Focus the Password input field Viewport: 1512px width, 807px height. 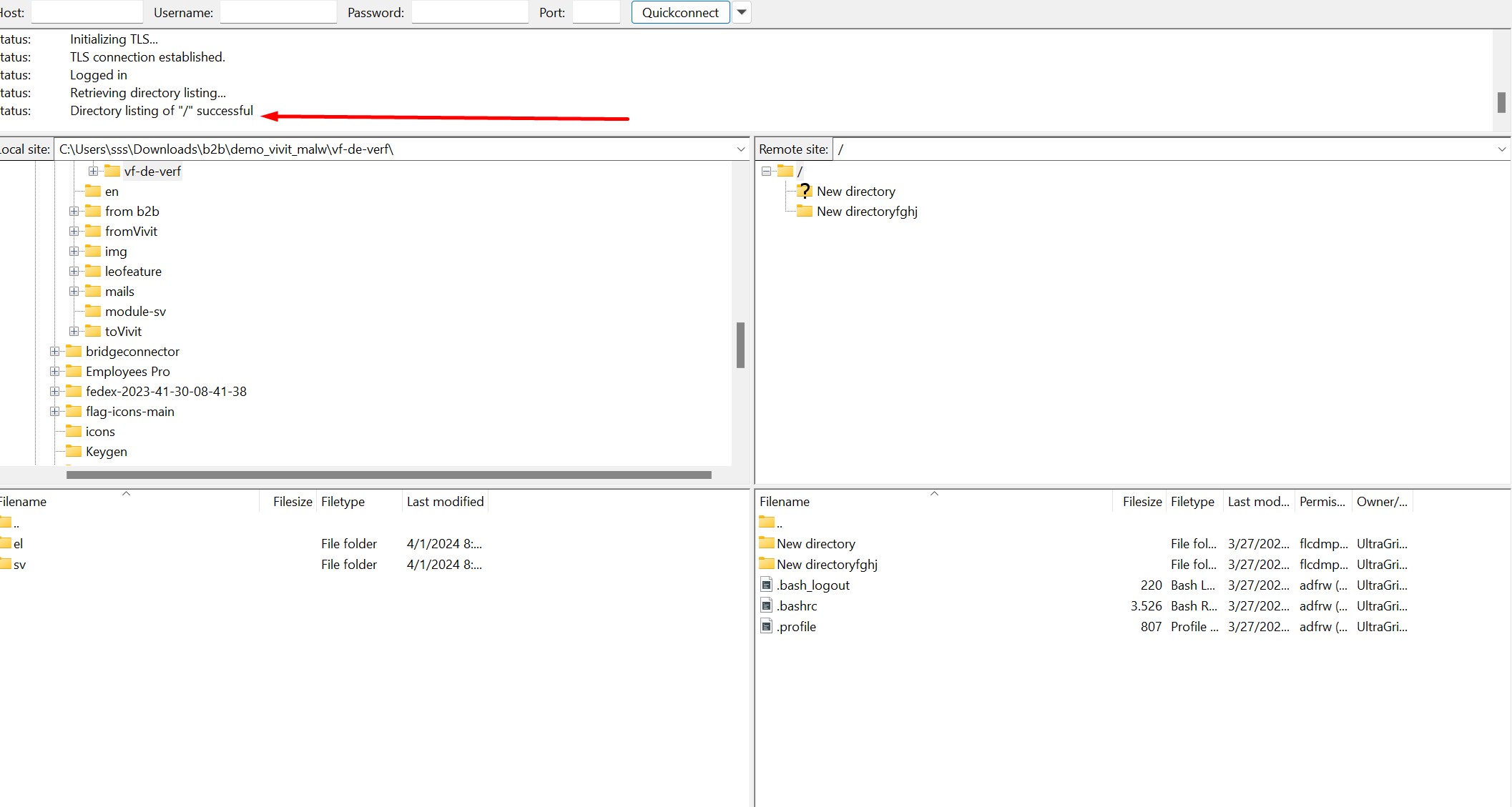click(x=469, y=12)
